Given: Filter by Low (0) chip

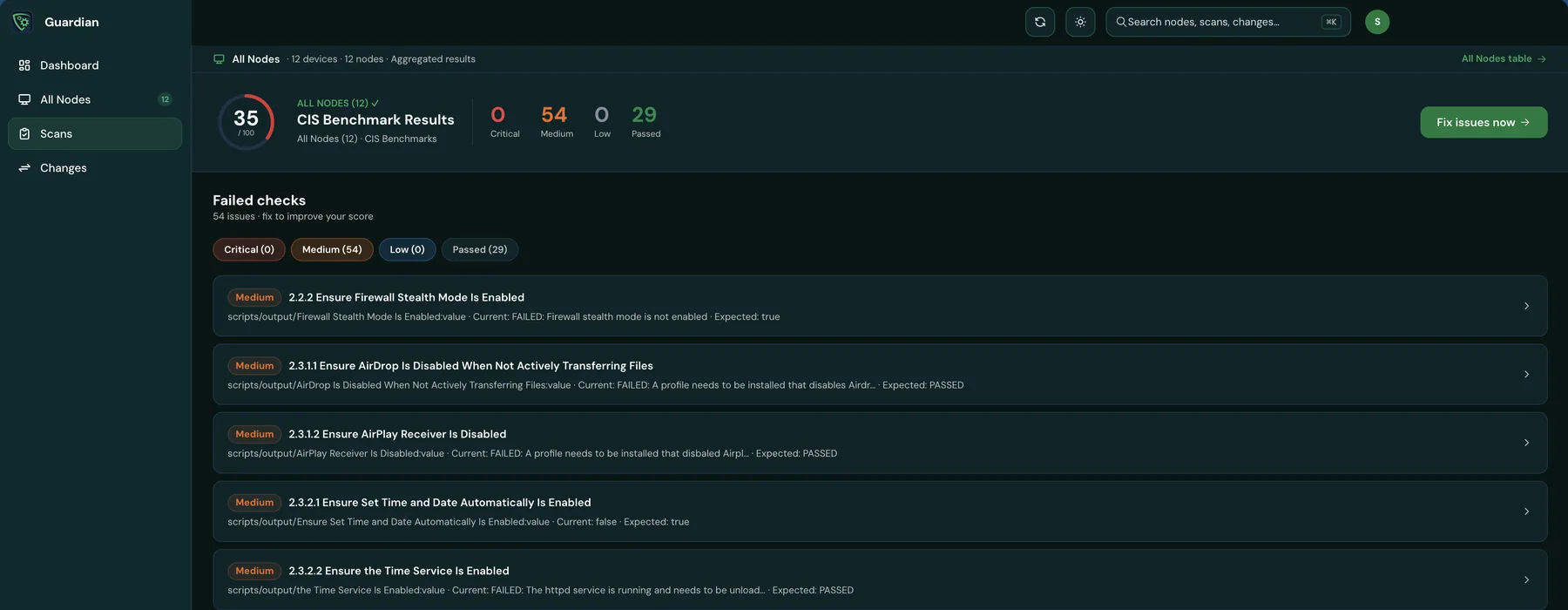Looking at the screenshot, I should click(407, 249).
